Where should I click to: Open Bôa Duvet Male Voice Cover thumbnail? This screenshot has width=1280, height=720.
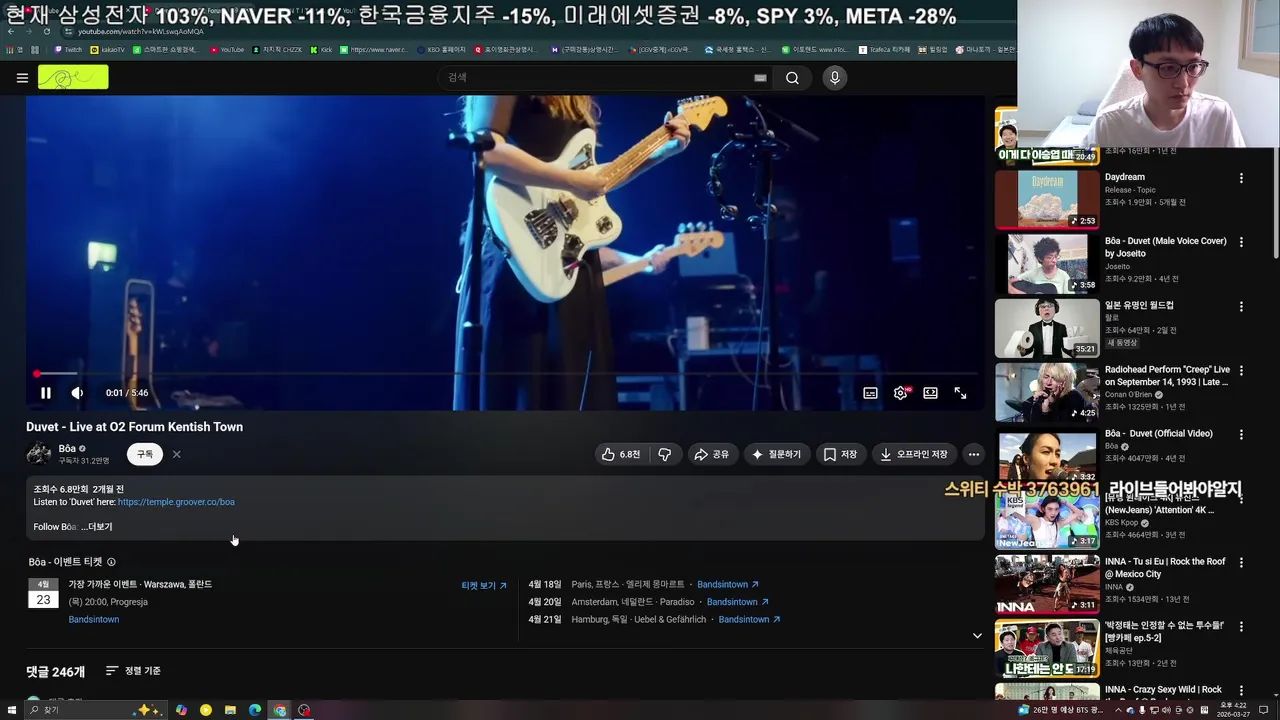point(1047,263)
